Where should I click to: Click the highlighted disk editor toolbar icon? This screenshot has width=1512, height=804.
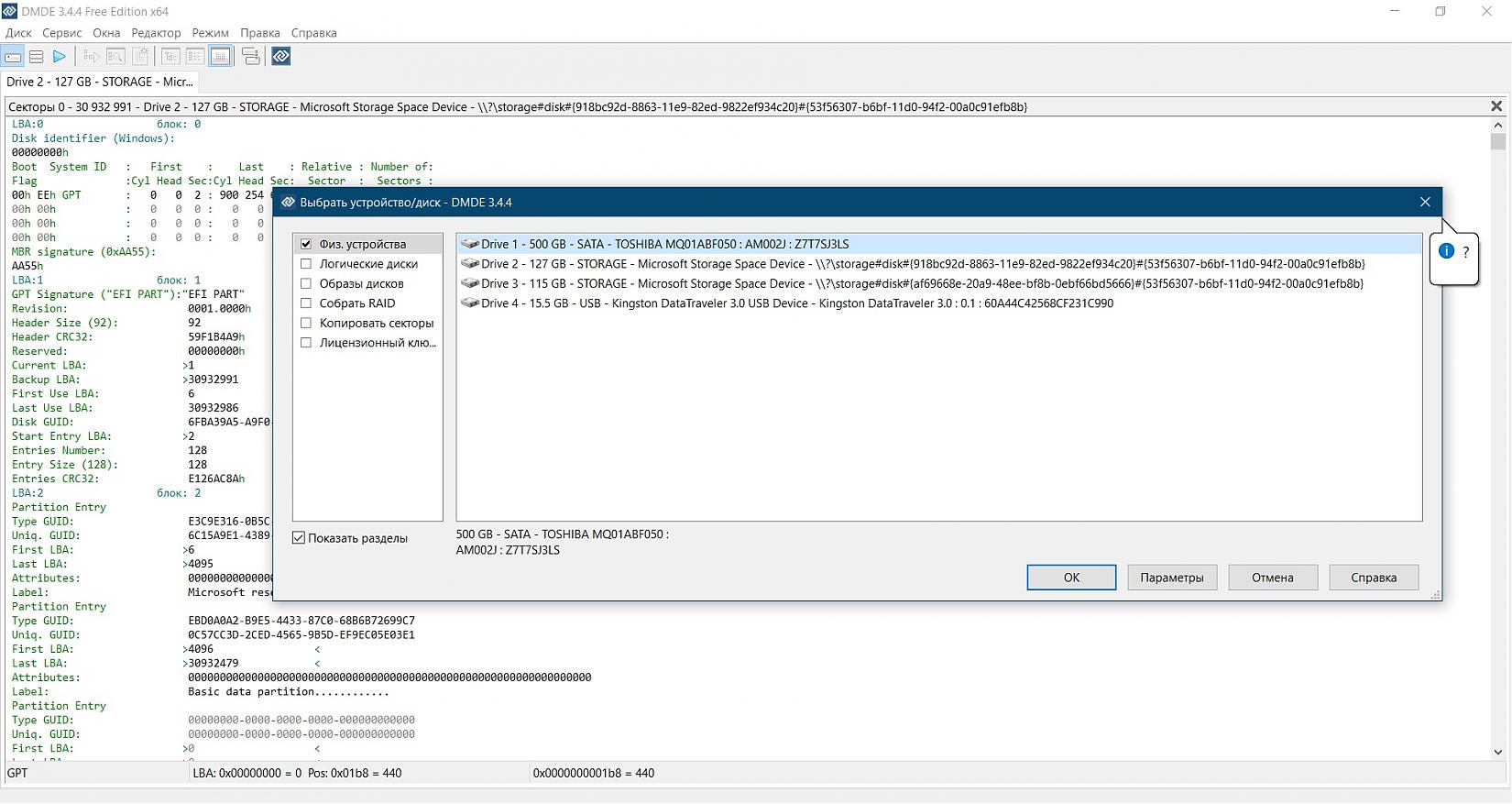point(220,57)
